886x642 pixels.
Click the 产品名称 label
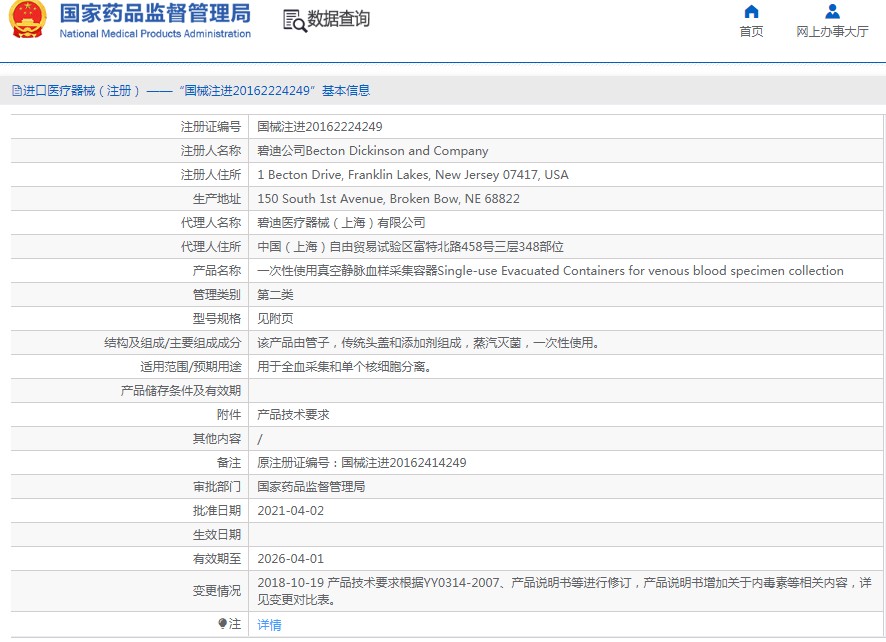coord(217,271)
